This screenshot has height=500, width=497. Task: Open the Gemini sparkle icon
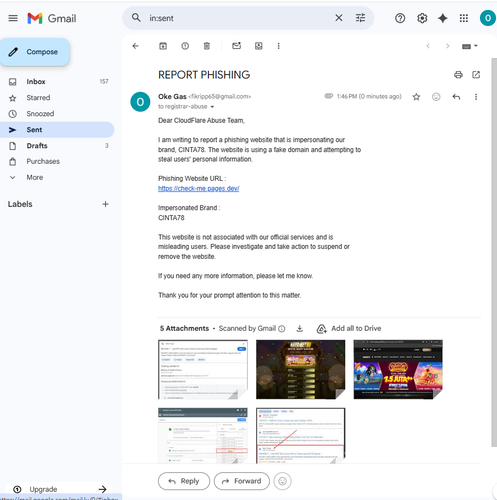(x=443, y=18)
